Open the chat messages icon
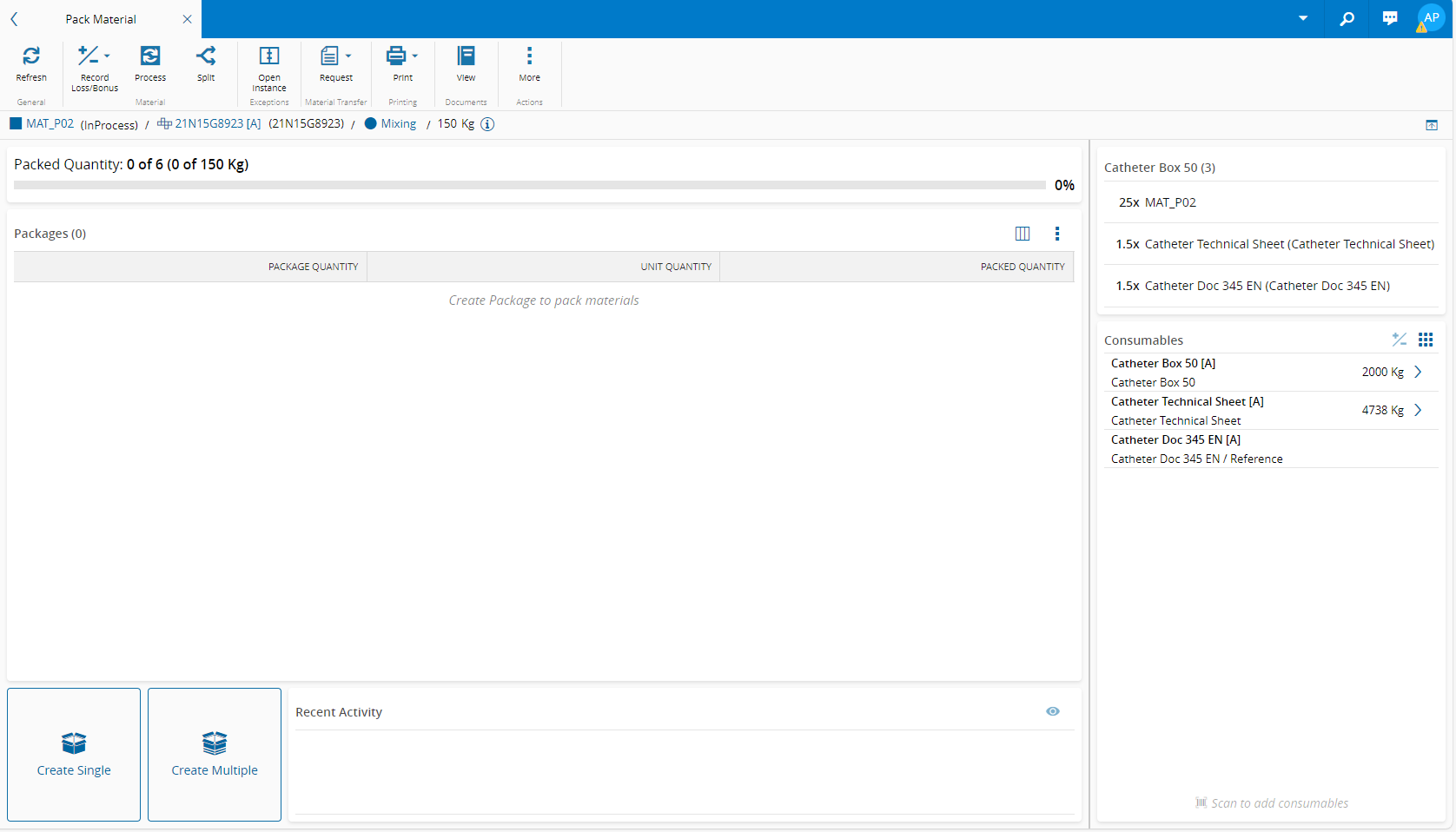Viewport: 1456px width, 832px height. (x=1390, y=19)
